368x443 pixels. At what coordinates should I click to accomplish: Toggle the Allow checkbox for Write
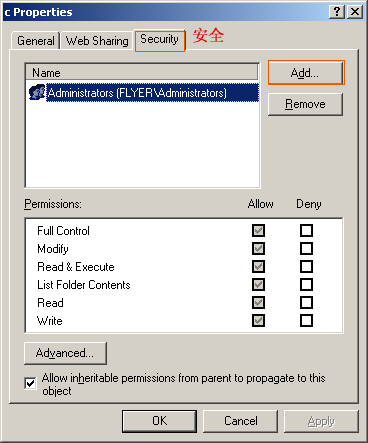(x=258, y=320)
